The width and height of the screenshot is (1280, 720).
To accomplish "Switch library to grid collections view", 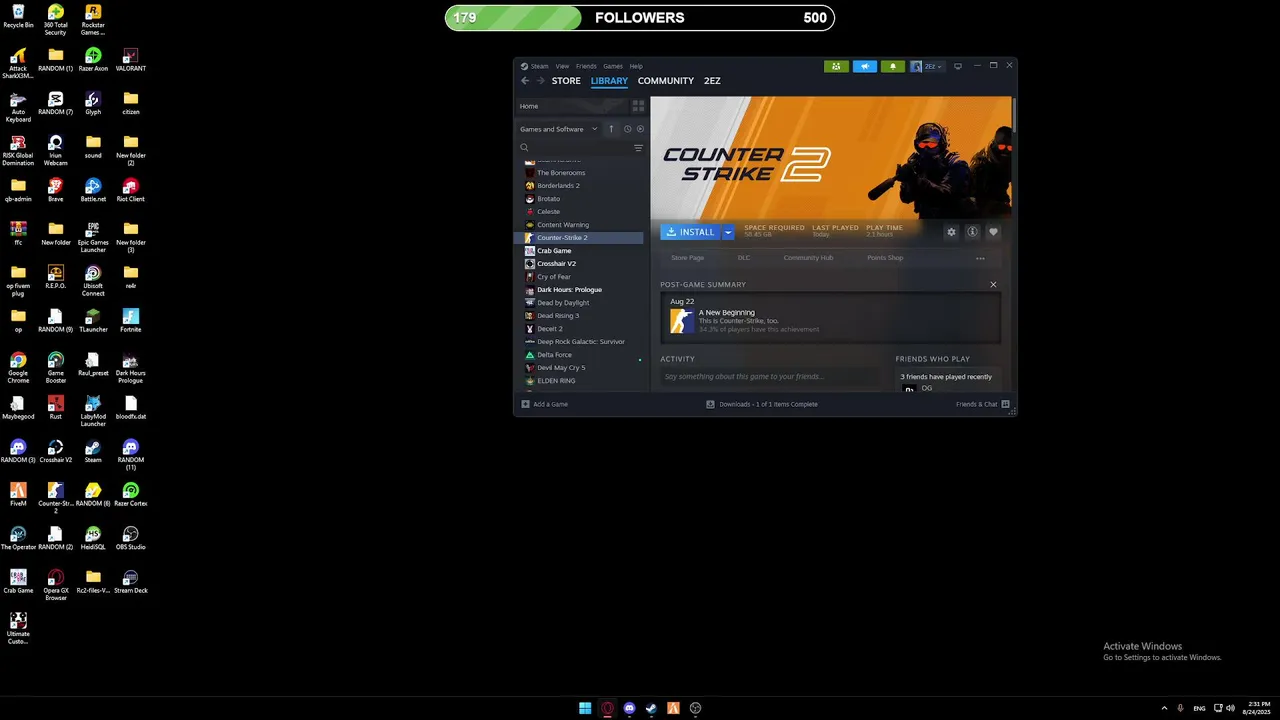I will 638,106.
